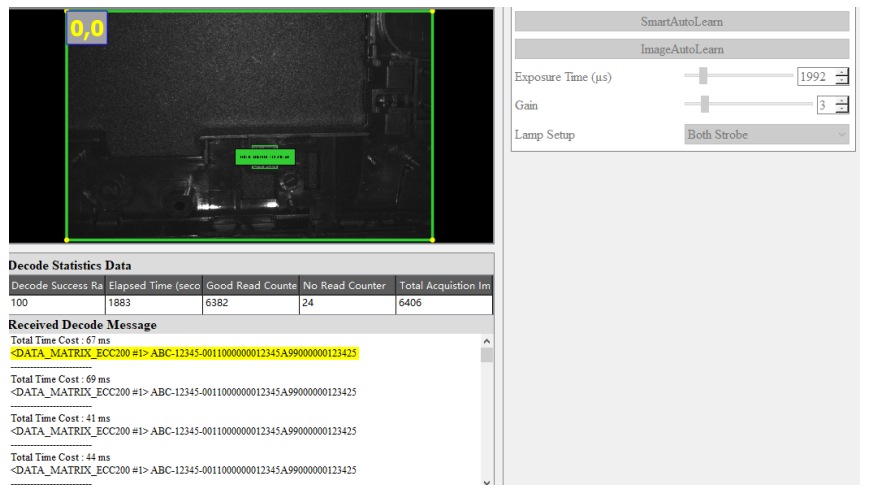
Task: Click the Elapsed Time column header
Action: pyautogui.click(x=153, y=286)
